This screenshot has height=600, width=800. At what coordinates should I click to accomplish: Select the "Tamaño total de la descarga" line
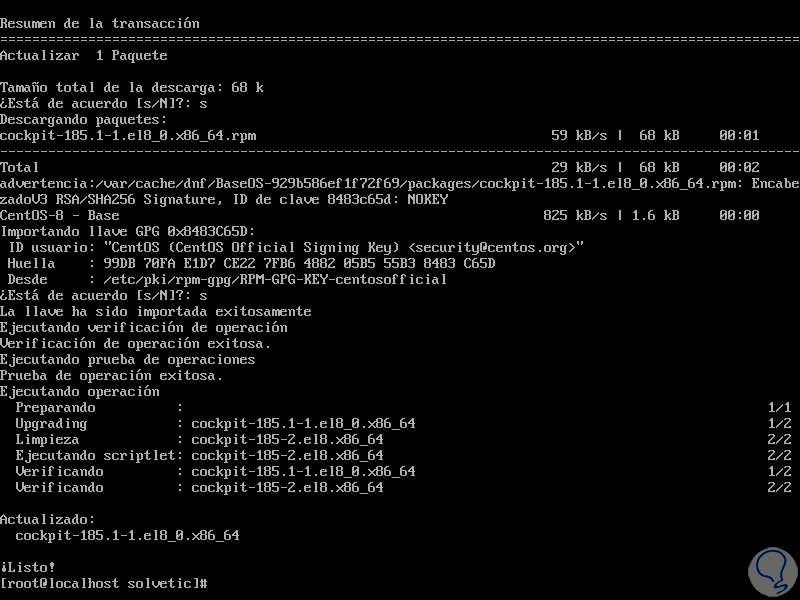[x=131, y=87]
